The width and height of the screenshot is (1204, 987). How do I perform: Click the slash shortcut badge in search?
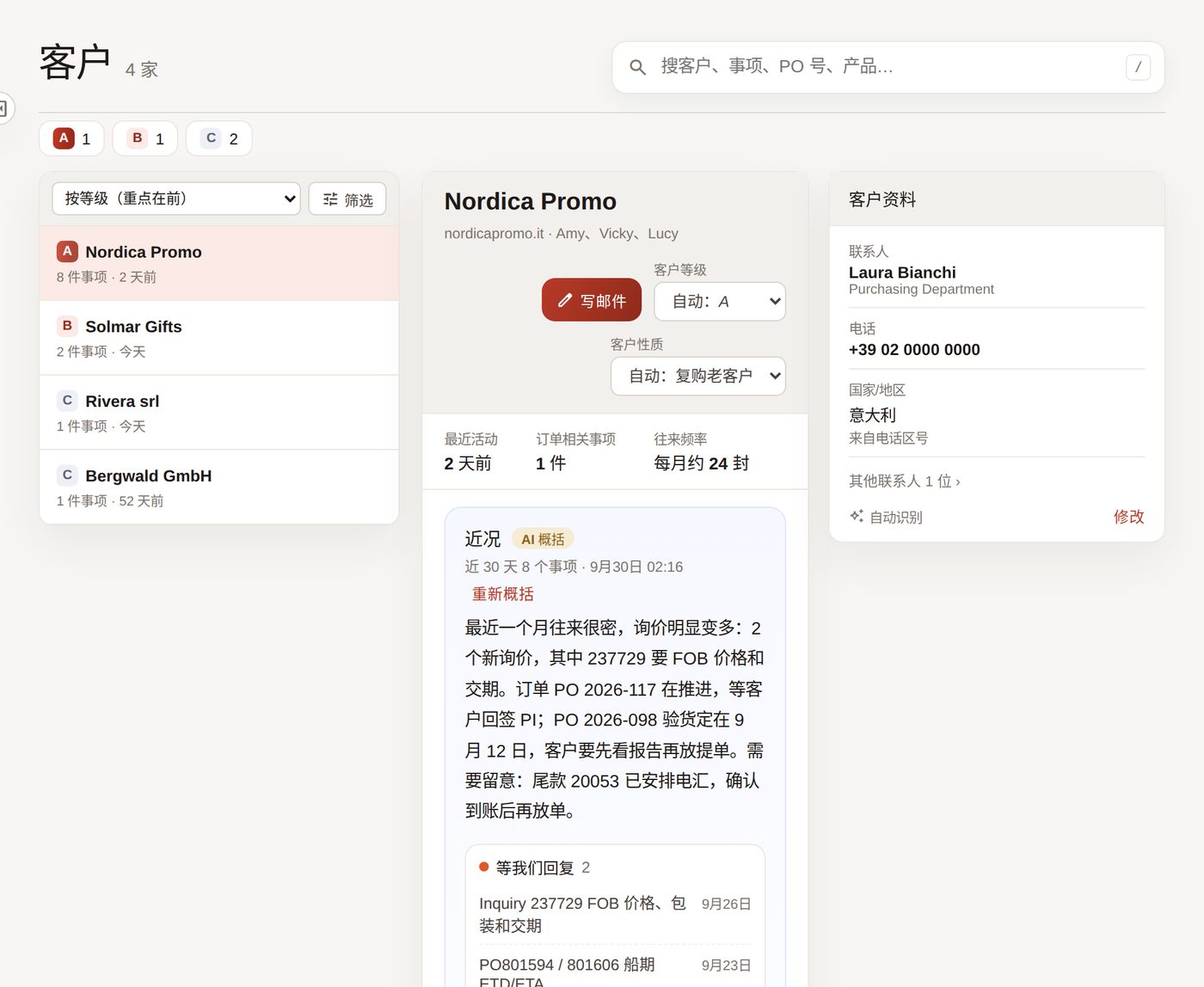coord(1138,67)
